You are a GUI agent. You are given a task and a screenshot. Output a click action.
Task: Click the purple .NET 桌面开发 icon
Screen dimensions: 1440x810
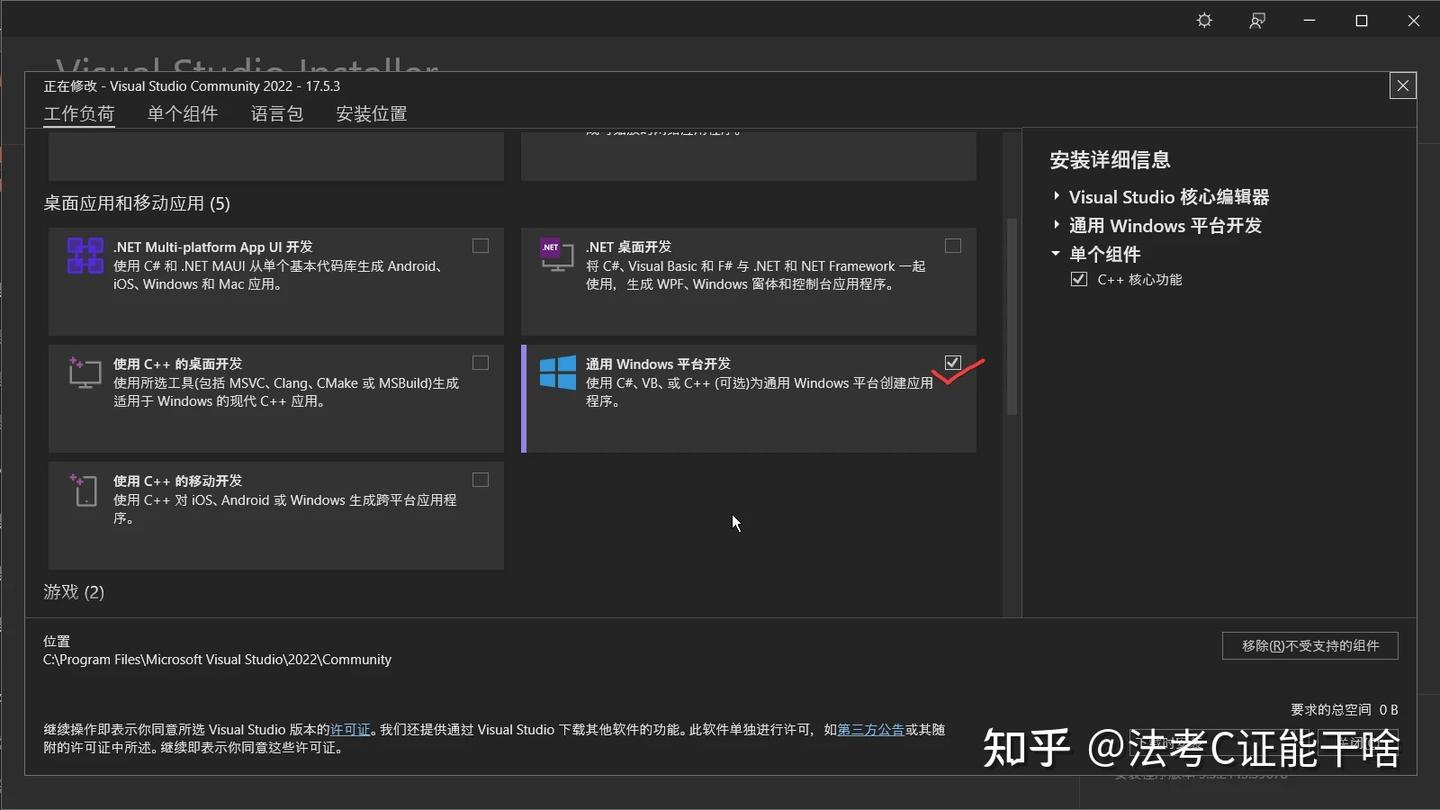click(557, 255)
